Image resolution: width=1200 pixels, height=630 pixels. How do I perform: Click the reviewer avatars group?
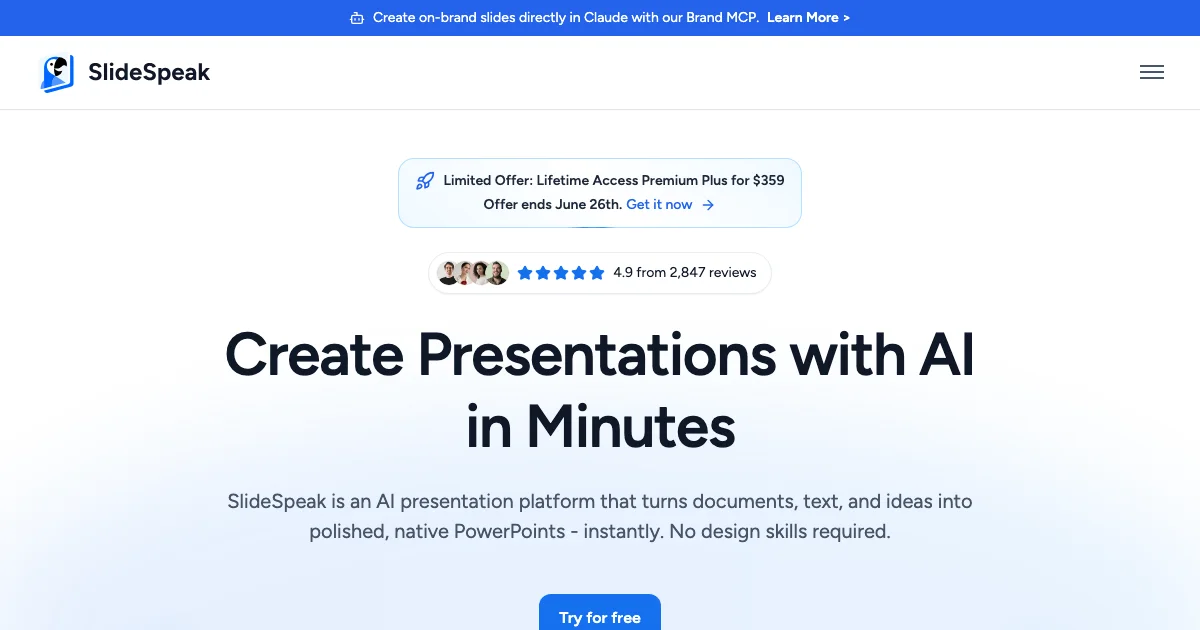click(473, 272)
